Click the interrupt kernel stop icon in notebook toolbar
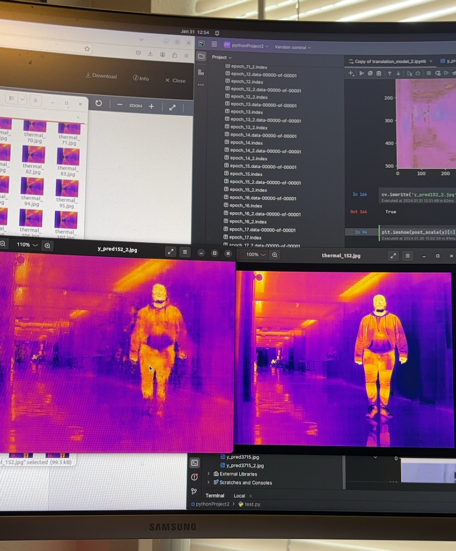The height and width of the screenshot is (551, 456). [x=429, y=73]
